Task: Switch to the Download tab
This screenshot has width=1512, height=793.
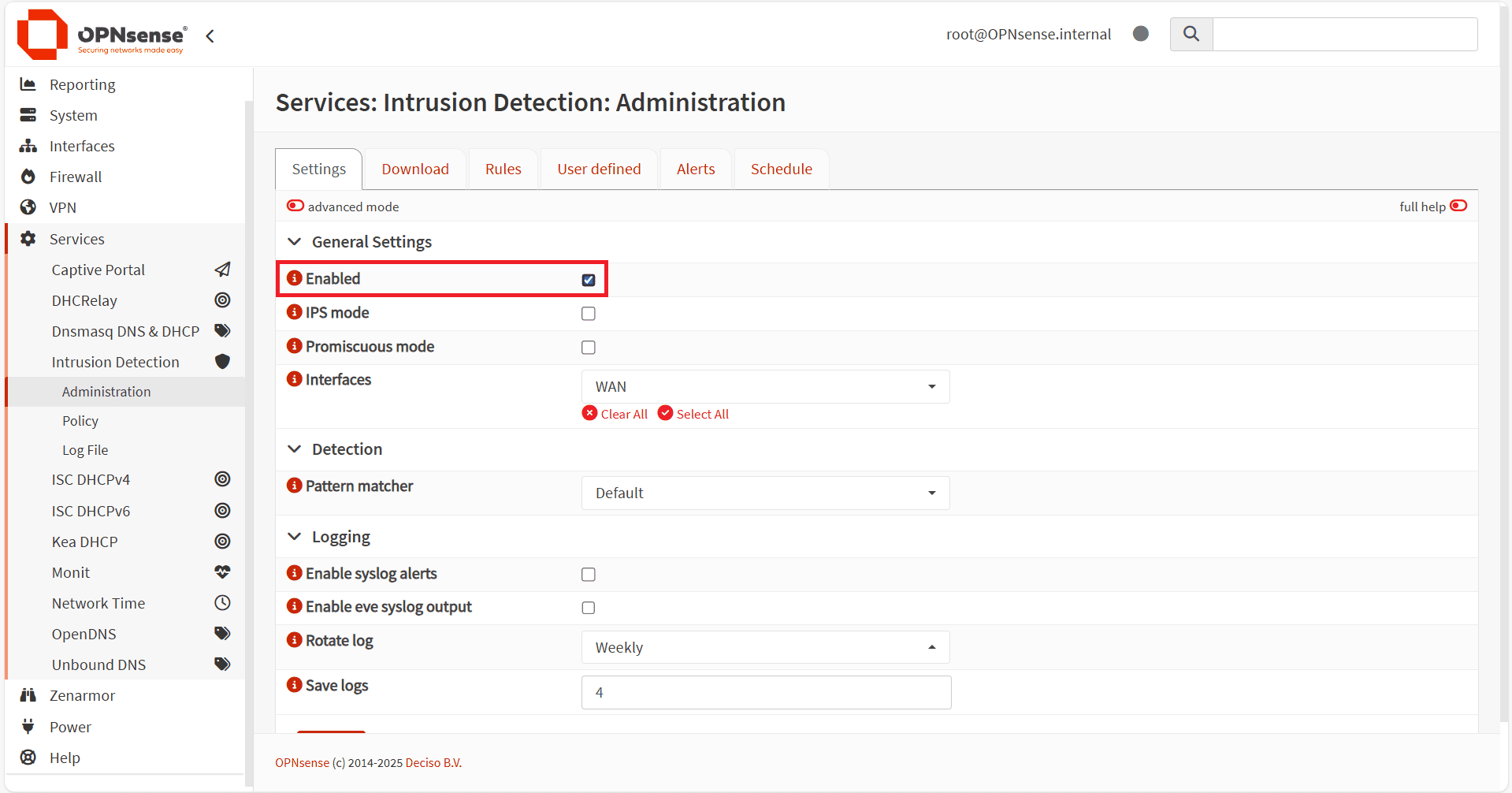Action: pos(415,169)
